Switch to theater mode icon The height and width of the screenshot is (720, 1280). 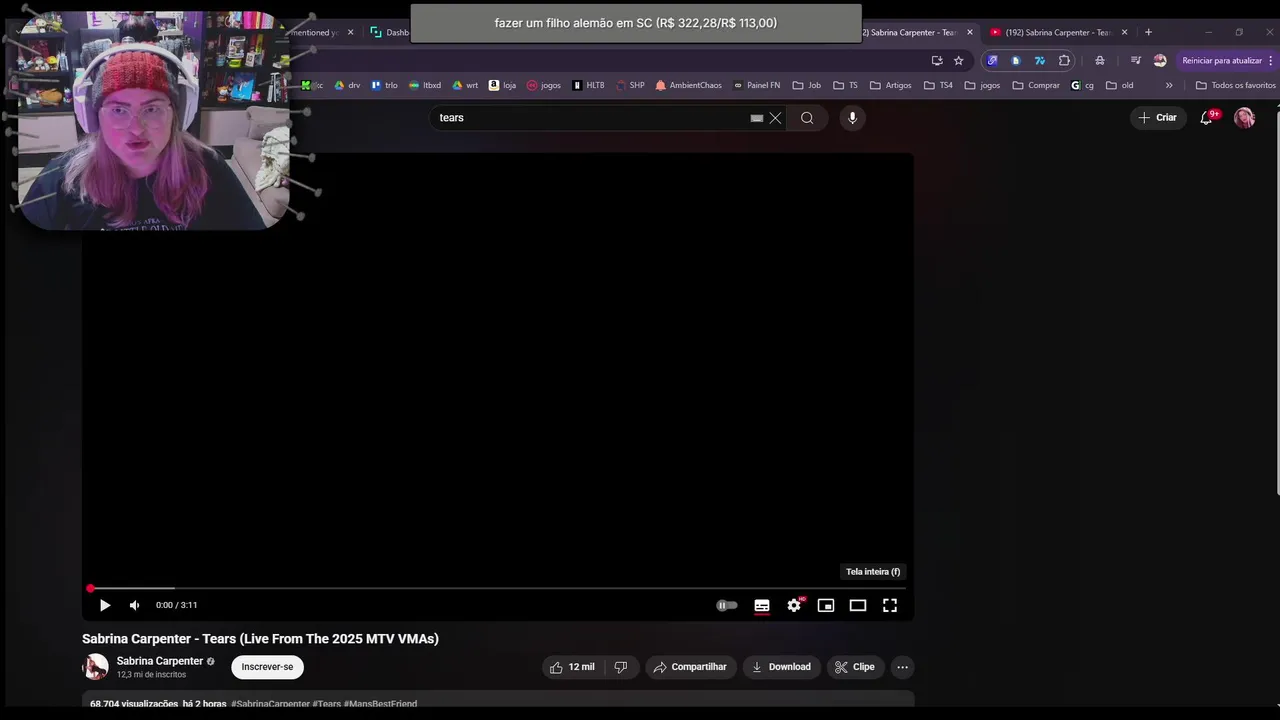(858, 605)
